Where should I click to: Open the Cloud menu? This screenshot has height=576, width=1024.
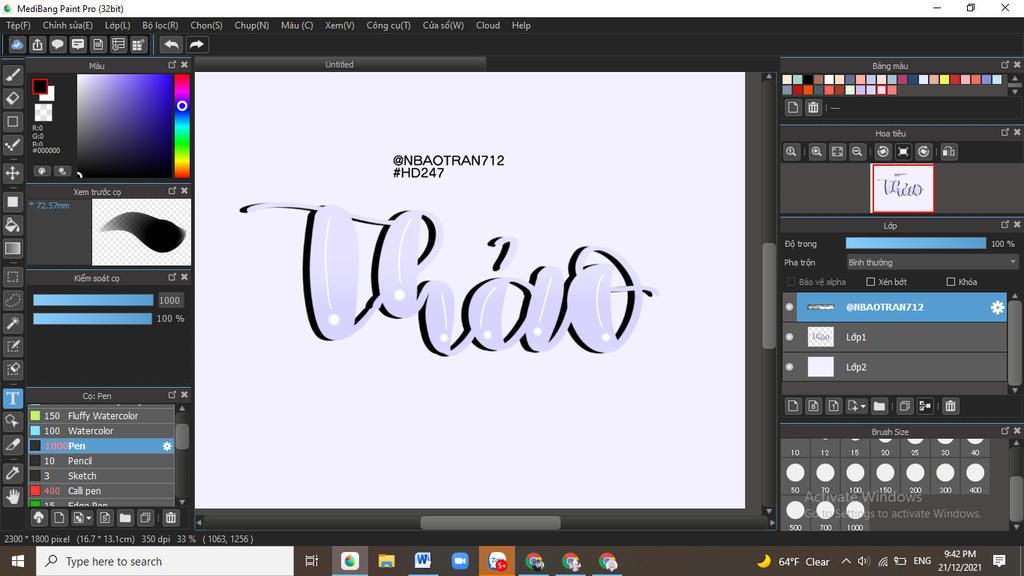[x=488, y=25]
